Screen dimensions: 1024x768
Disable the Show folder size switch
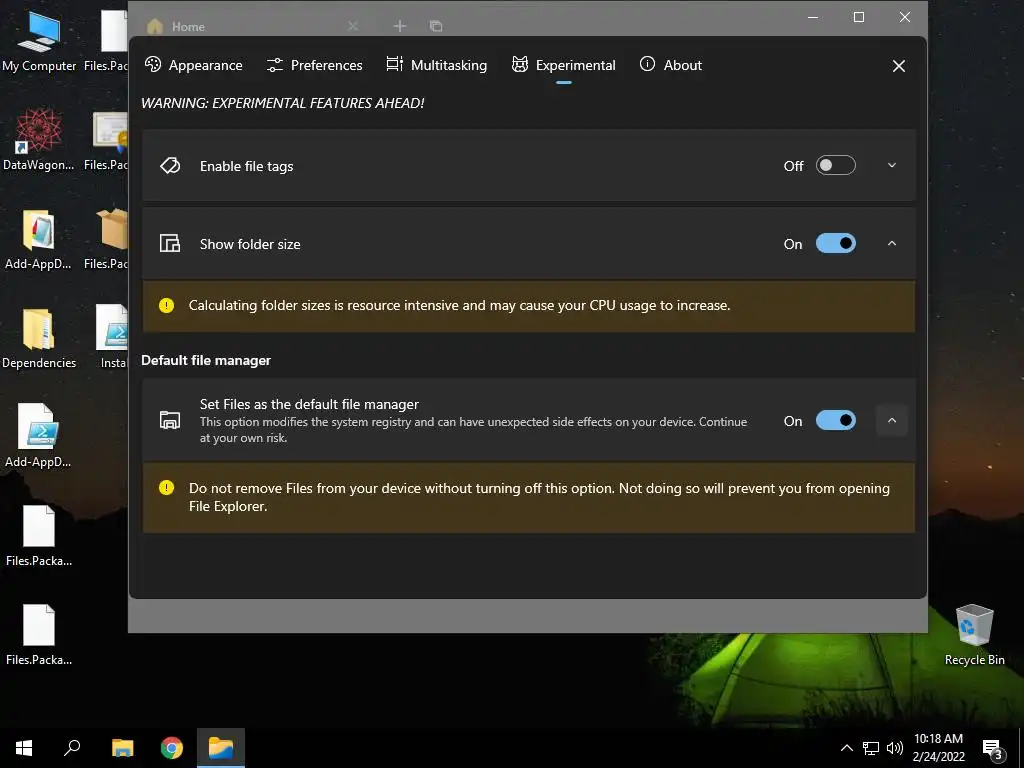pos(835,244)
